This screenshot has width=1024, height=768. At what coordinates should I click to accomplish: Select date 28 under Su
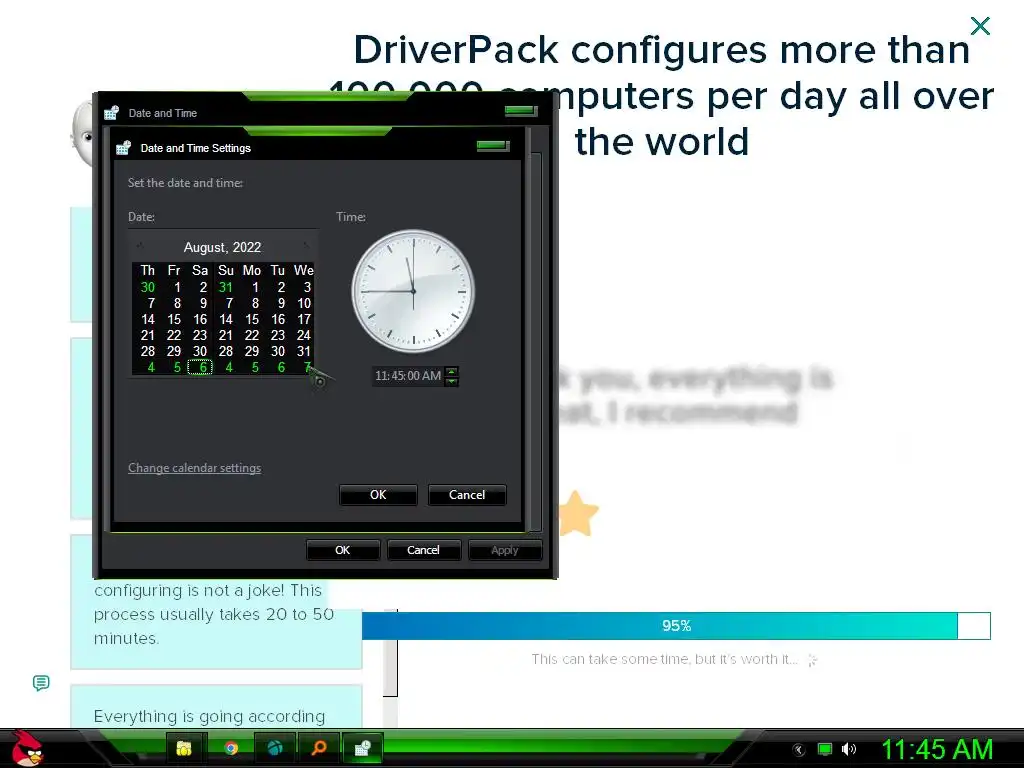pyautogui.click(x=225, y=351)
